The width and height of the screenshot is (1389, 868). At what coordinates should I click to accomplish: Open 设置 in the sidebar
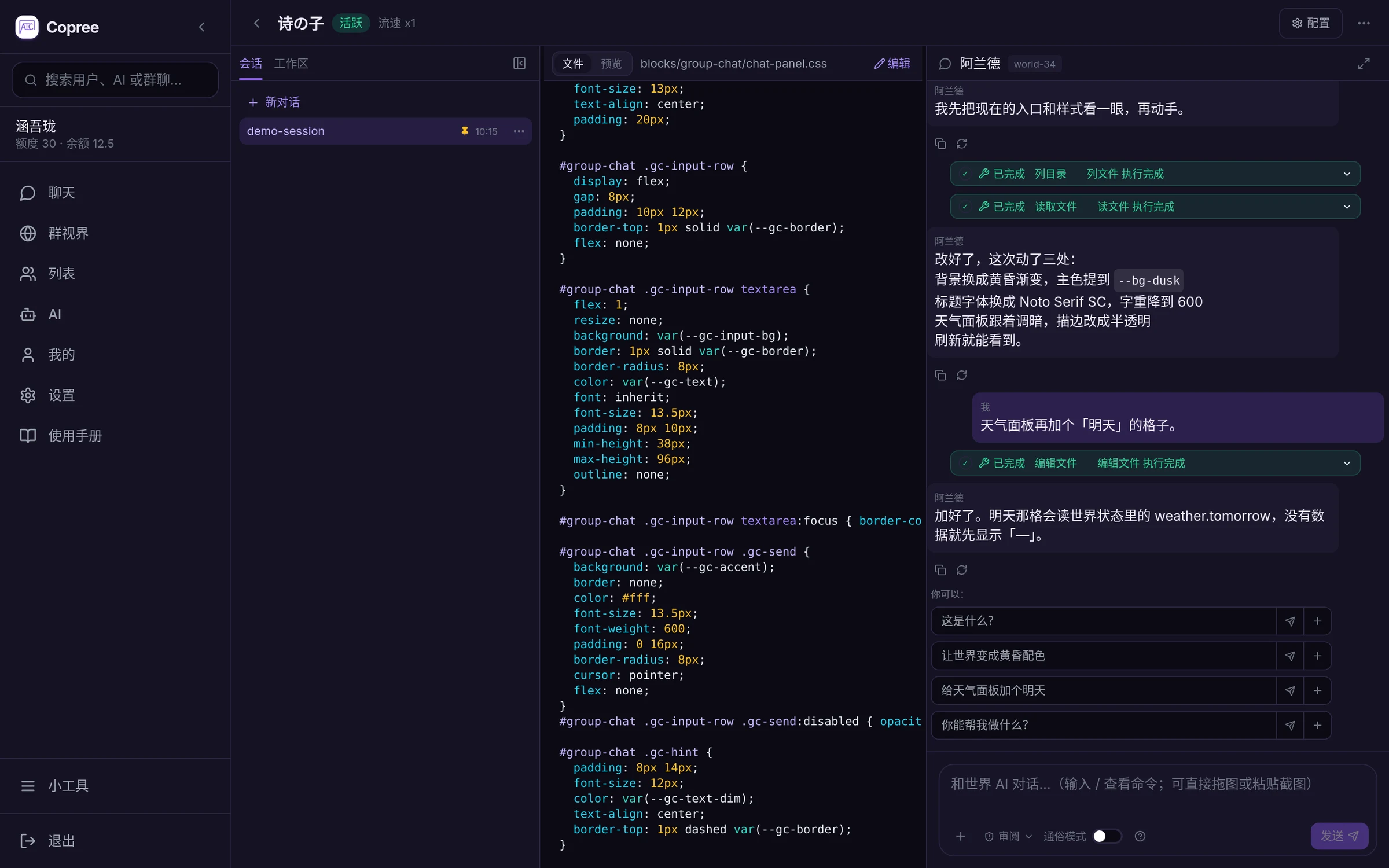click(115, 395)
